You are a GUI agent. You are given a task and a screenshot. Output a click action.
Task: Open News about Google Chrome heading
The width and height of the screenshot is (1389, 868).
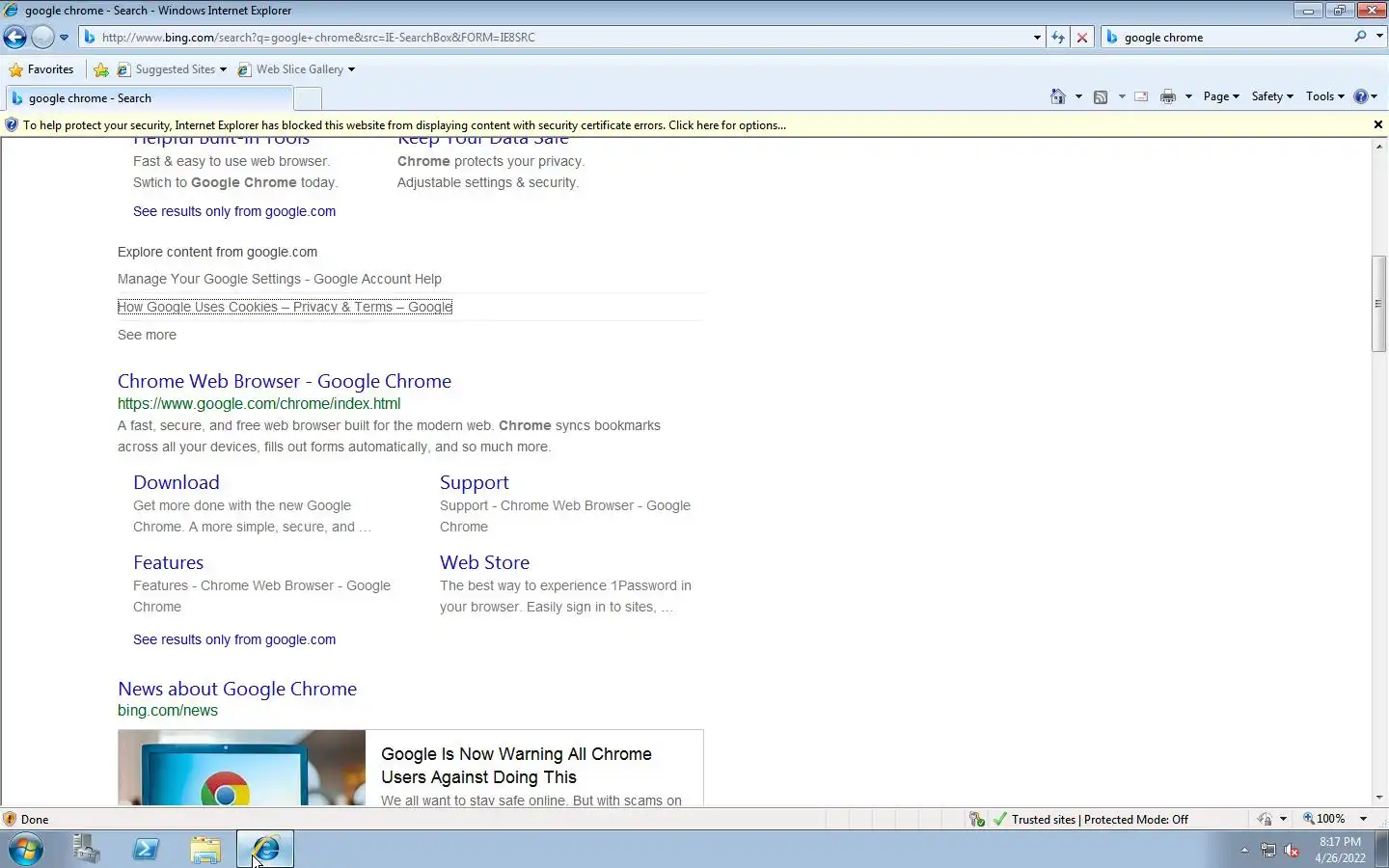[237, 689]
